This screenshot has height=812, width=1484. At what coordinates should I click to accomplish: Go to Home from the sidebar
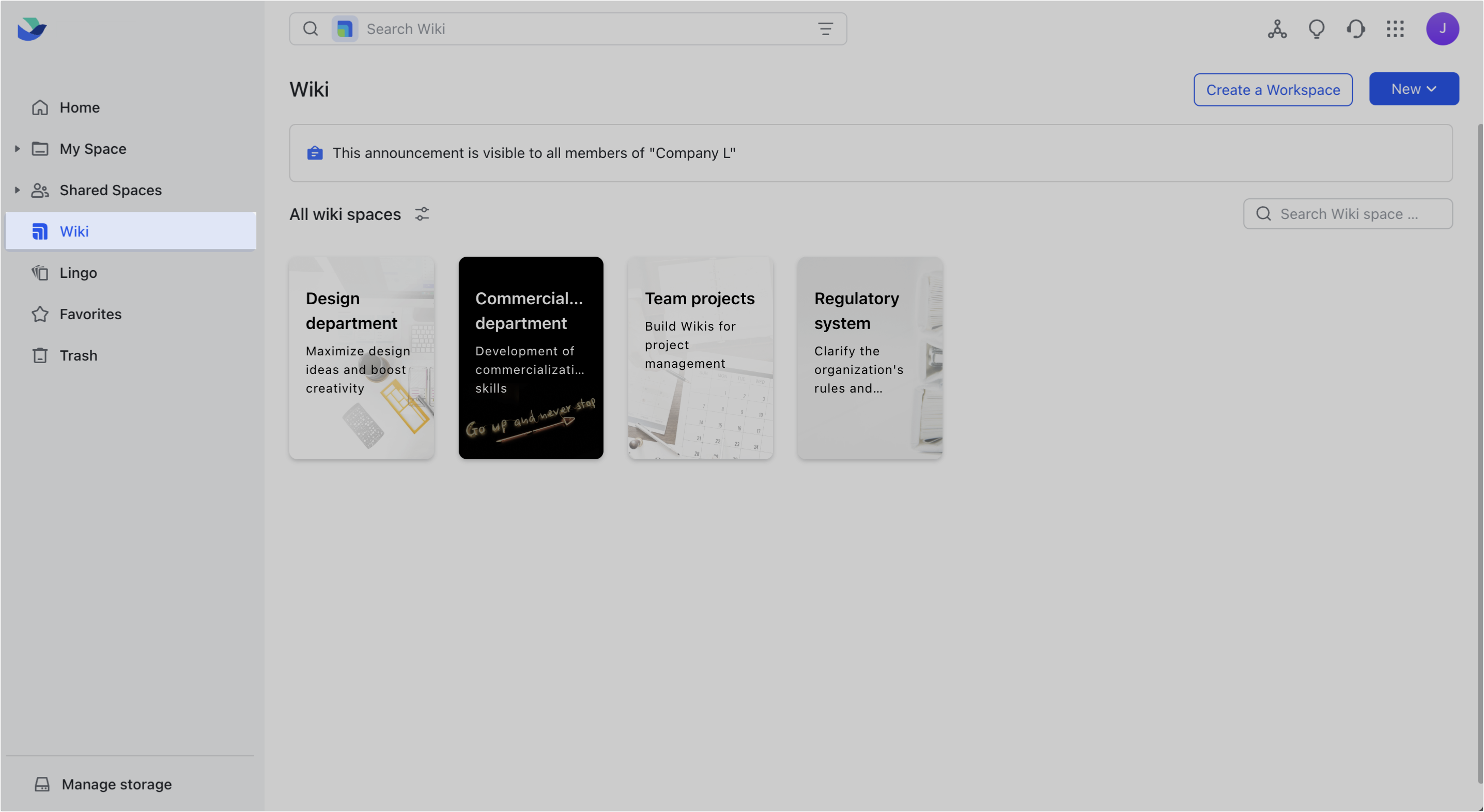(x=79, y=107)
